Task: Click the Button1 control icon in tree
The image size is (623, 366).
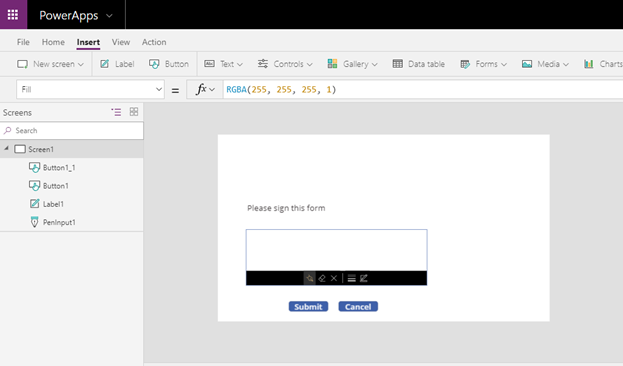Action: [x=35, y=186]
